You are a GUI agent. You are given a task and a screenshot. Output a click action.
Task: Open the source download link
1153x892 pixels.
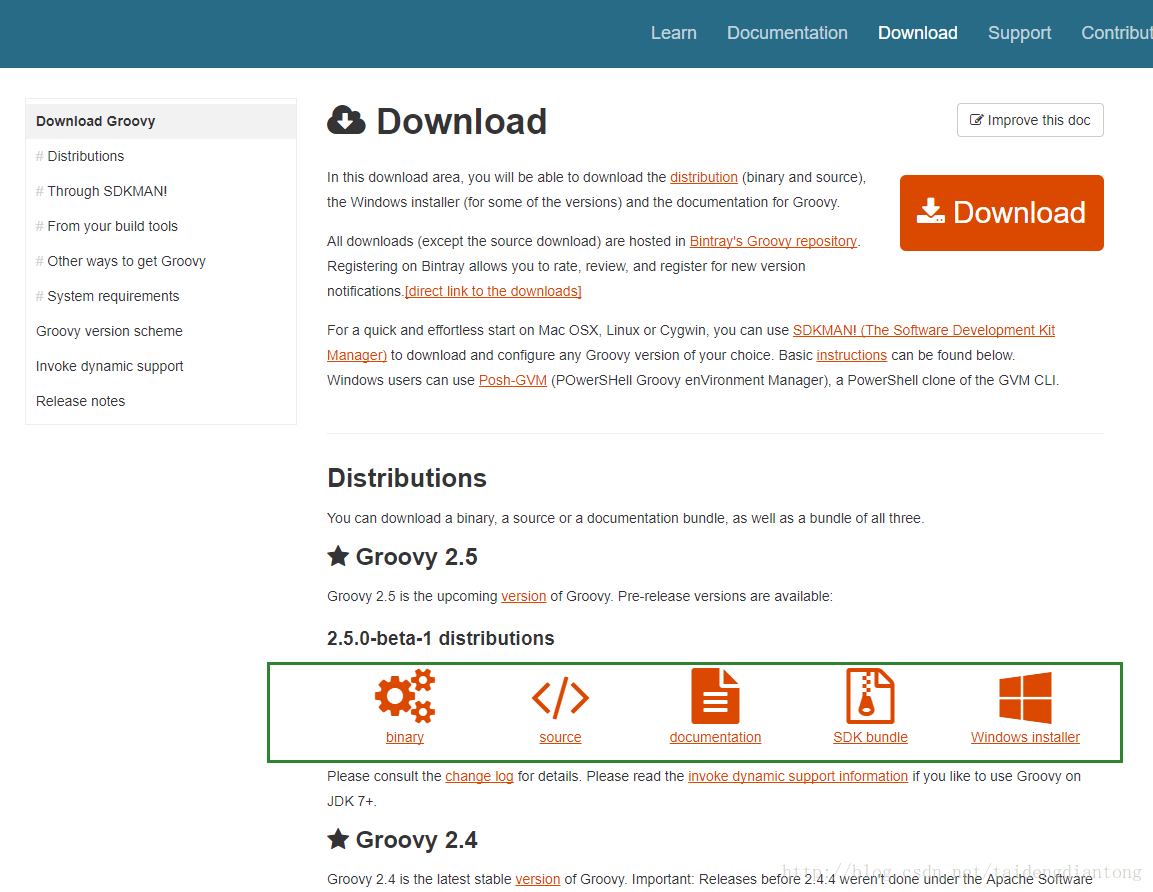560,737
